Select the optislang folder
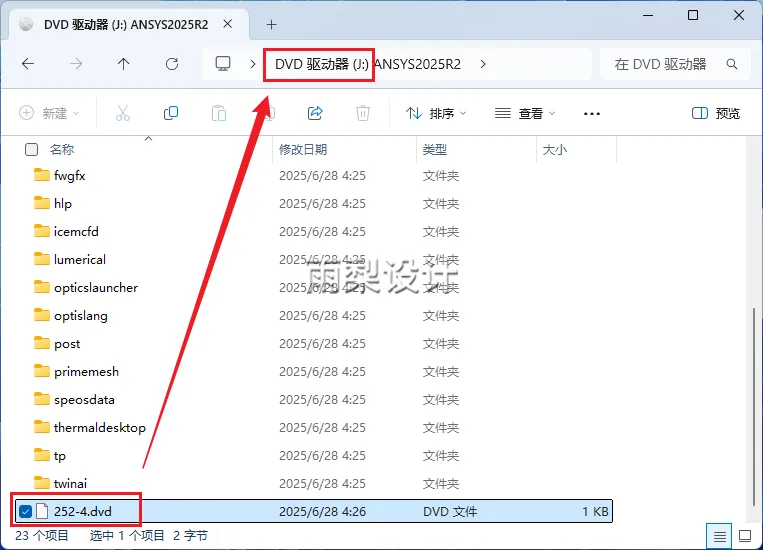Image resolution: width=763 pixels, height=550 pixels. pyautogui.click(x=81, y=316)
